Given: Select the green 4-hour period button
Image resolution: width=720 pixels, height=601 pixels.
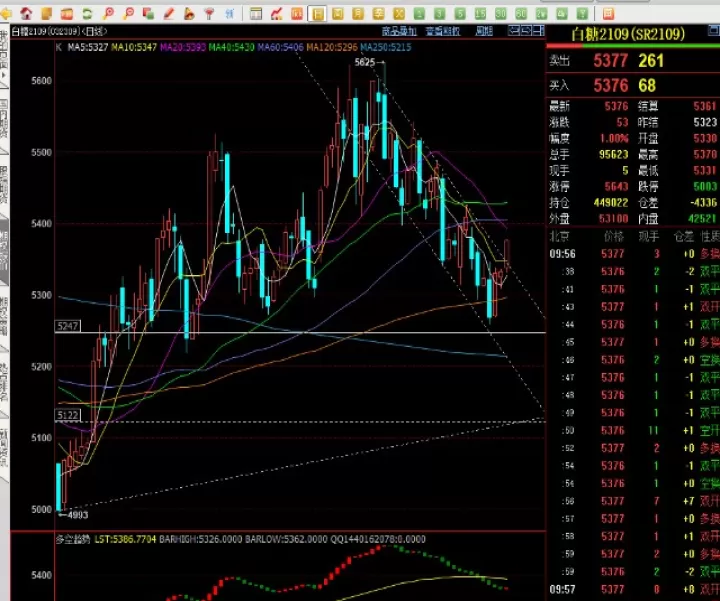Looking at the screenshot, I should [x=562, y=14].
